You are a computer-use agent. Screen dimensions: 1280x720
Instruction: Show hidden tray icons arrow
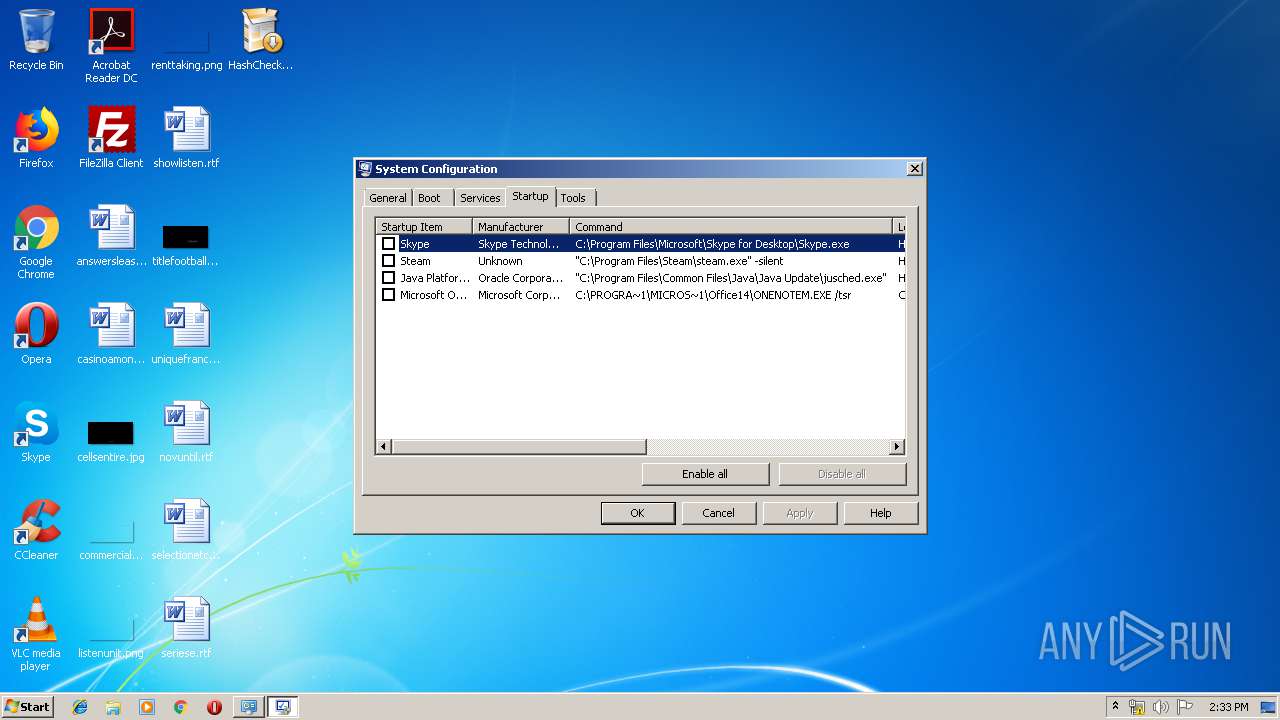click(x=1115, y=707)
